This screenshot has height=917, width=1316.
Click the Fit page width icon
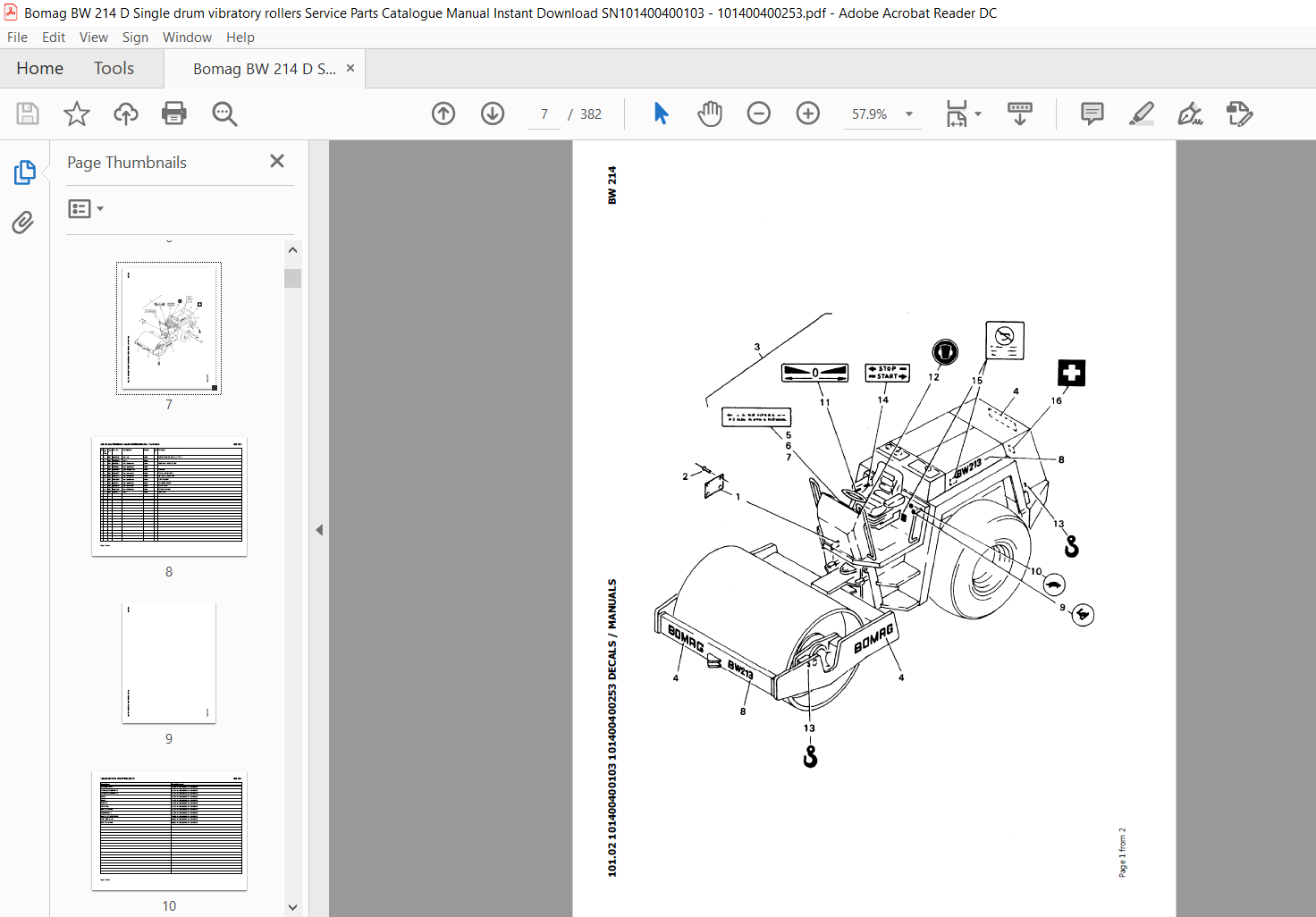[957, 114]
